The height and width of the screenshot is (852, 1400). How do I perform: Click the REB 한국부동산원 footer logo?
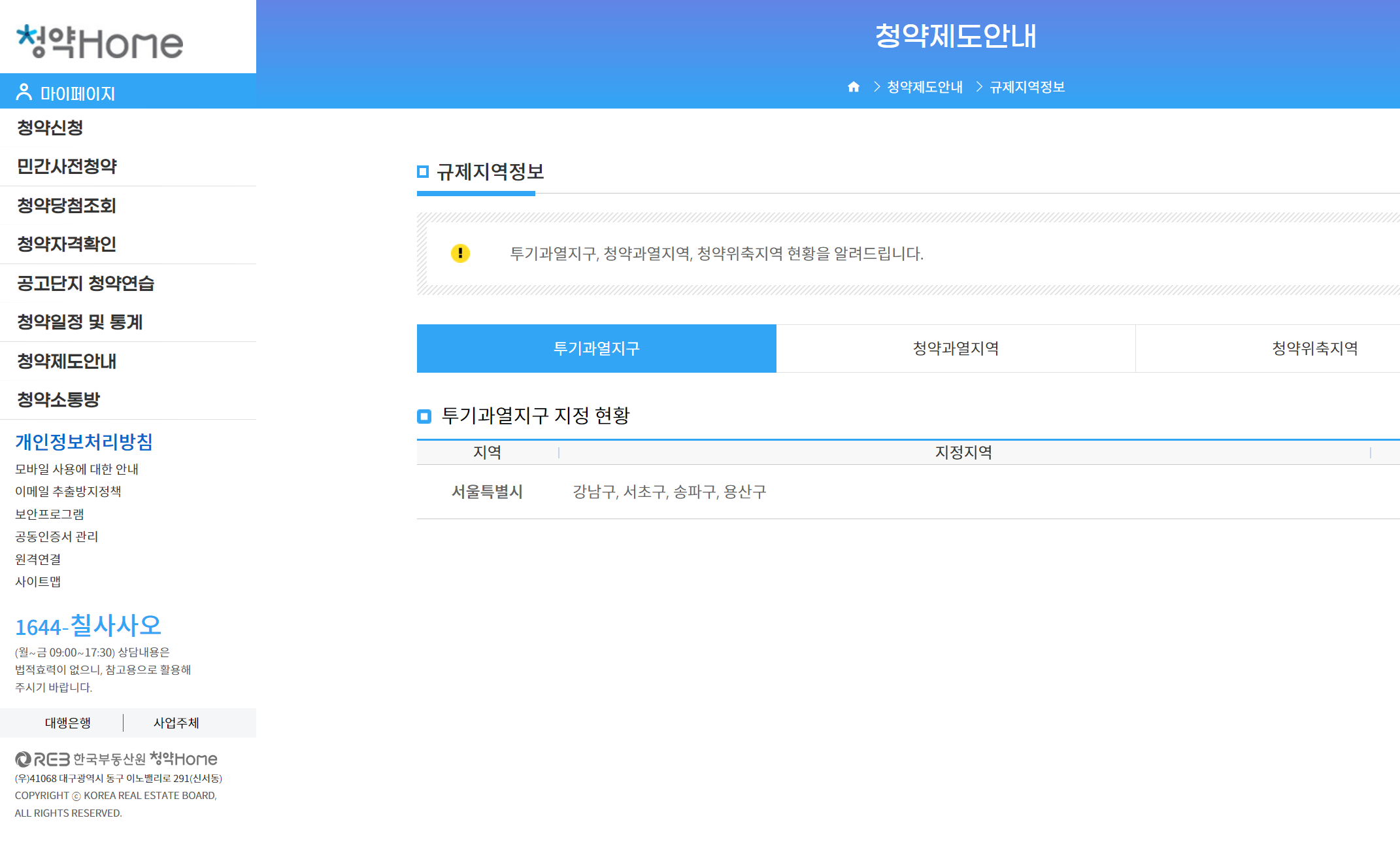coord(116,758)
